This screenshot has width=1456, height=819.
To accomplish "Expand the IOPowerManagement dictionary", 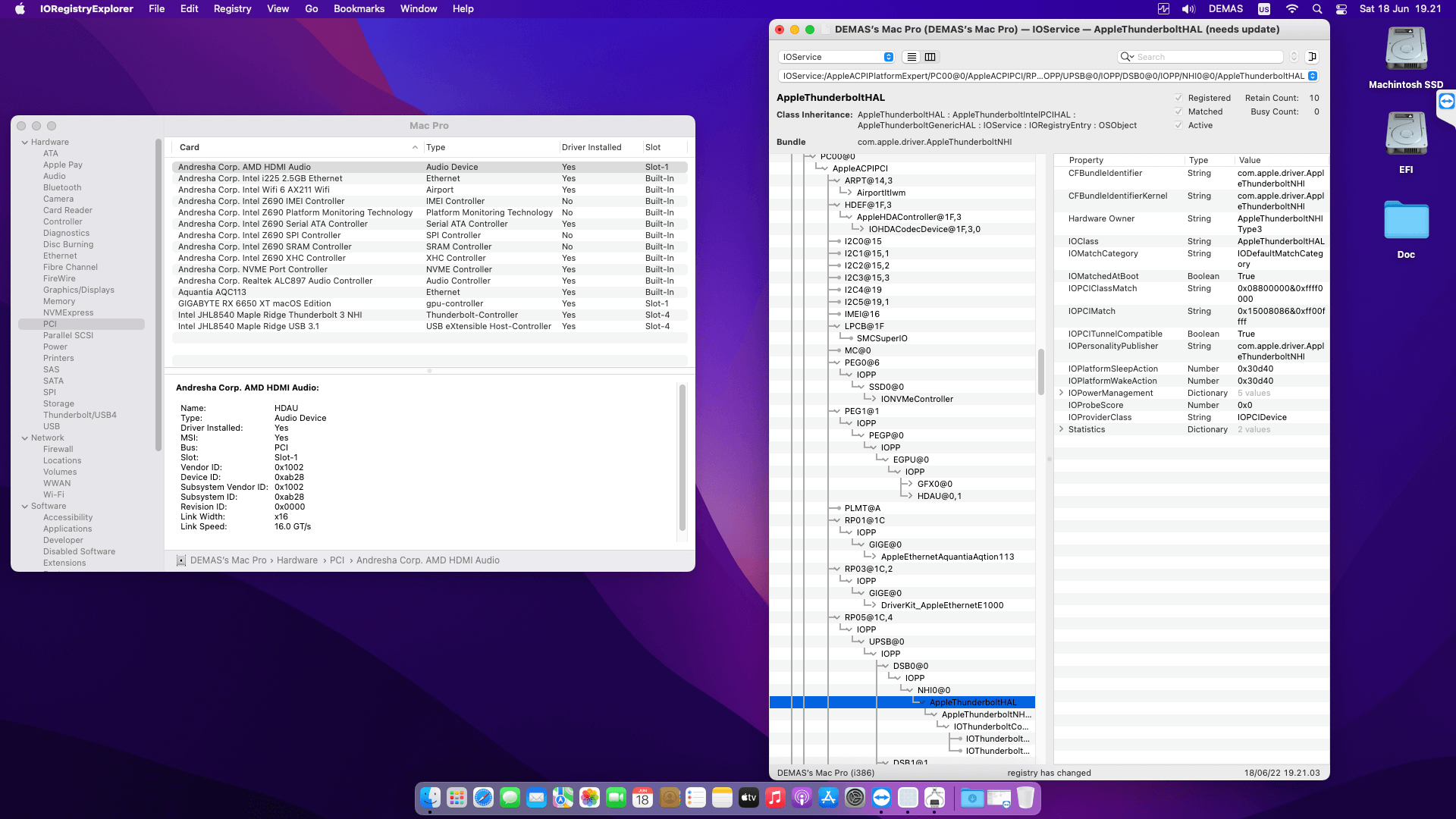I will pos(1061,393).
